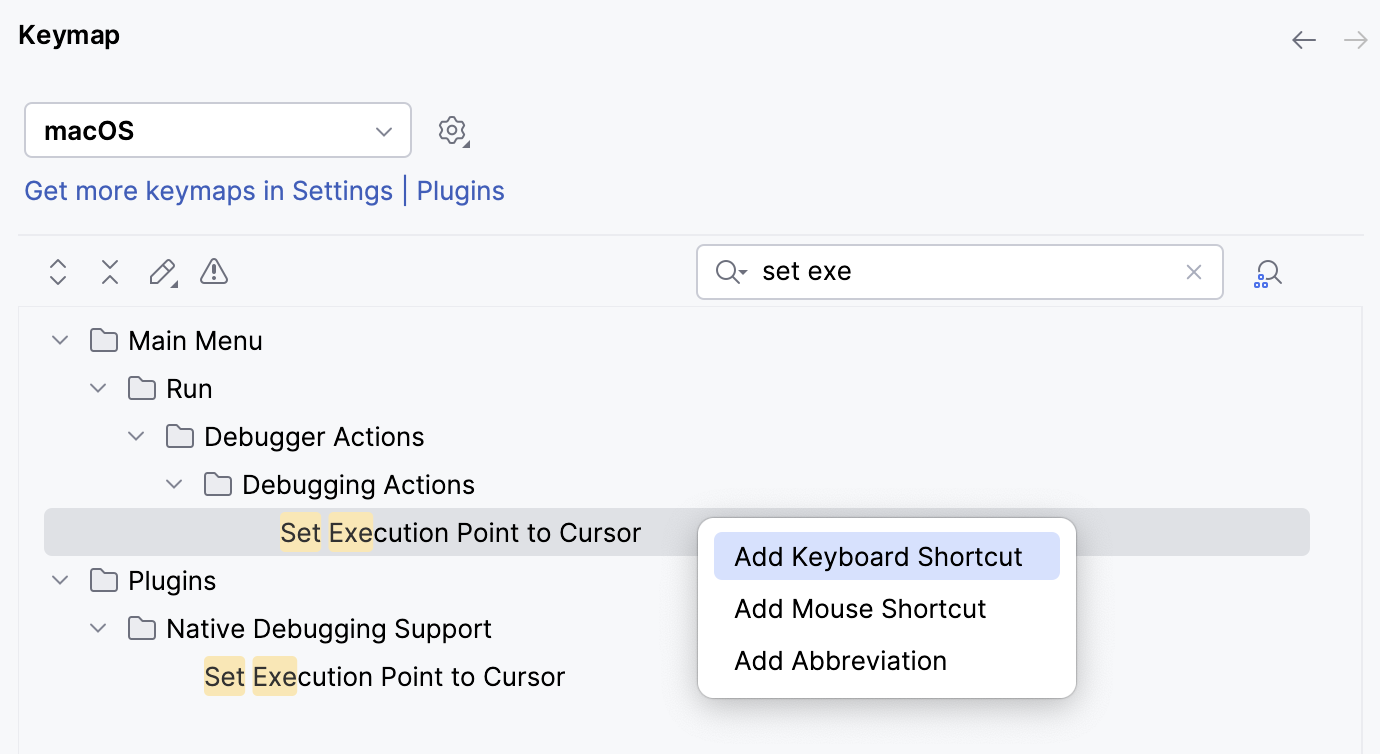Click the back navigation arrow
This screenshot has height=754, width=1380.
pyautogui.click(x=1303, y=40)
